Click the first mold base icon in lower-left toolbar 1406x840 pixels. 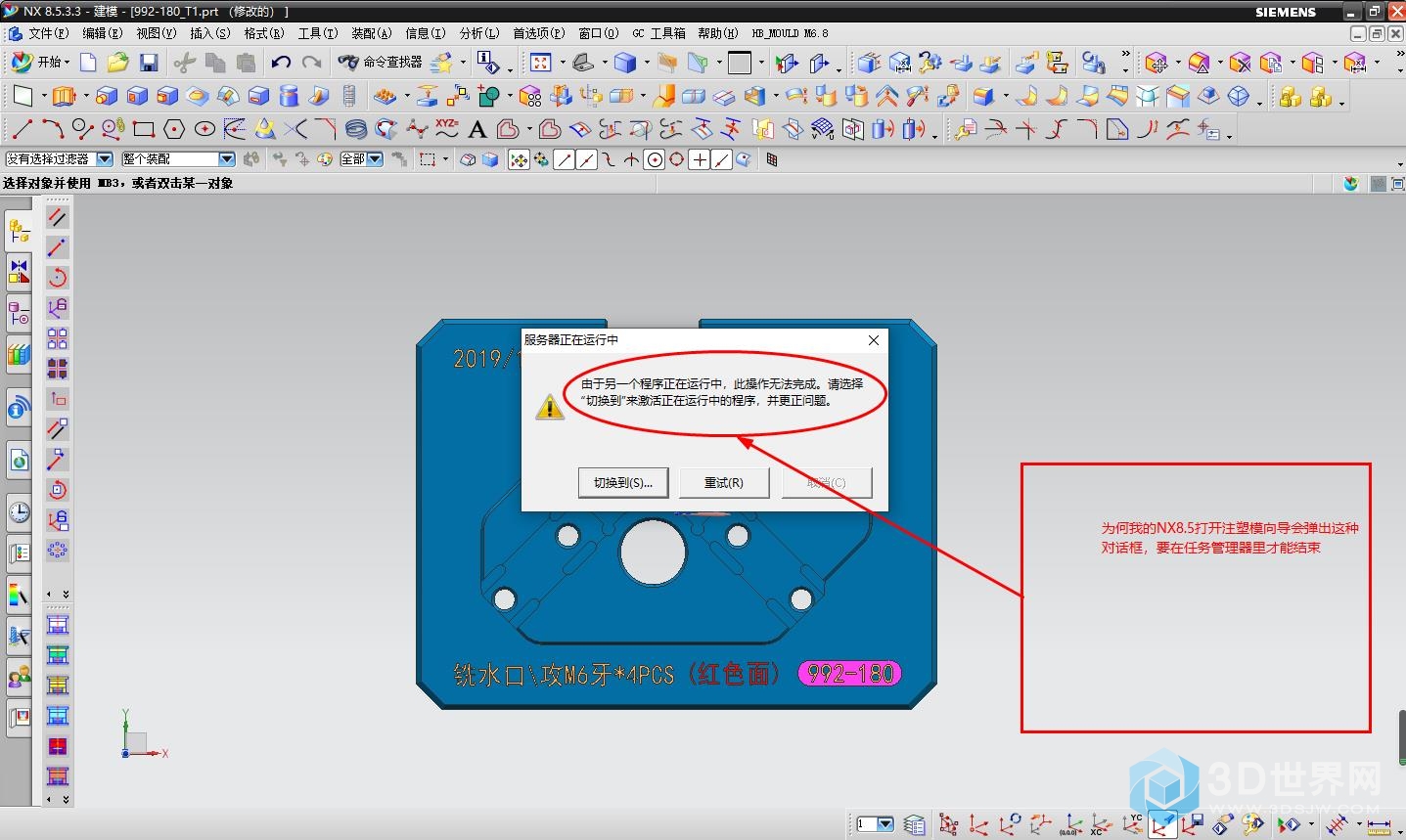point(58,624)
